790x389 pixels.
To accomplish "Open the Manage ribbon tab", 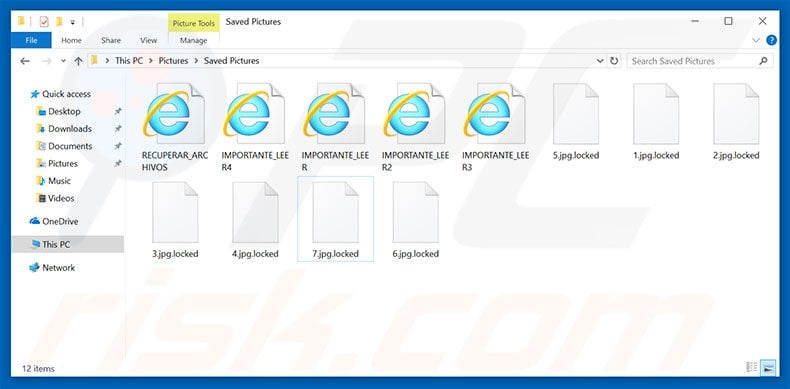I will (x=193, y=40).
